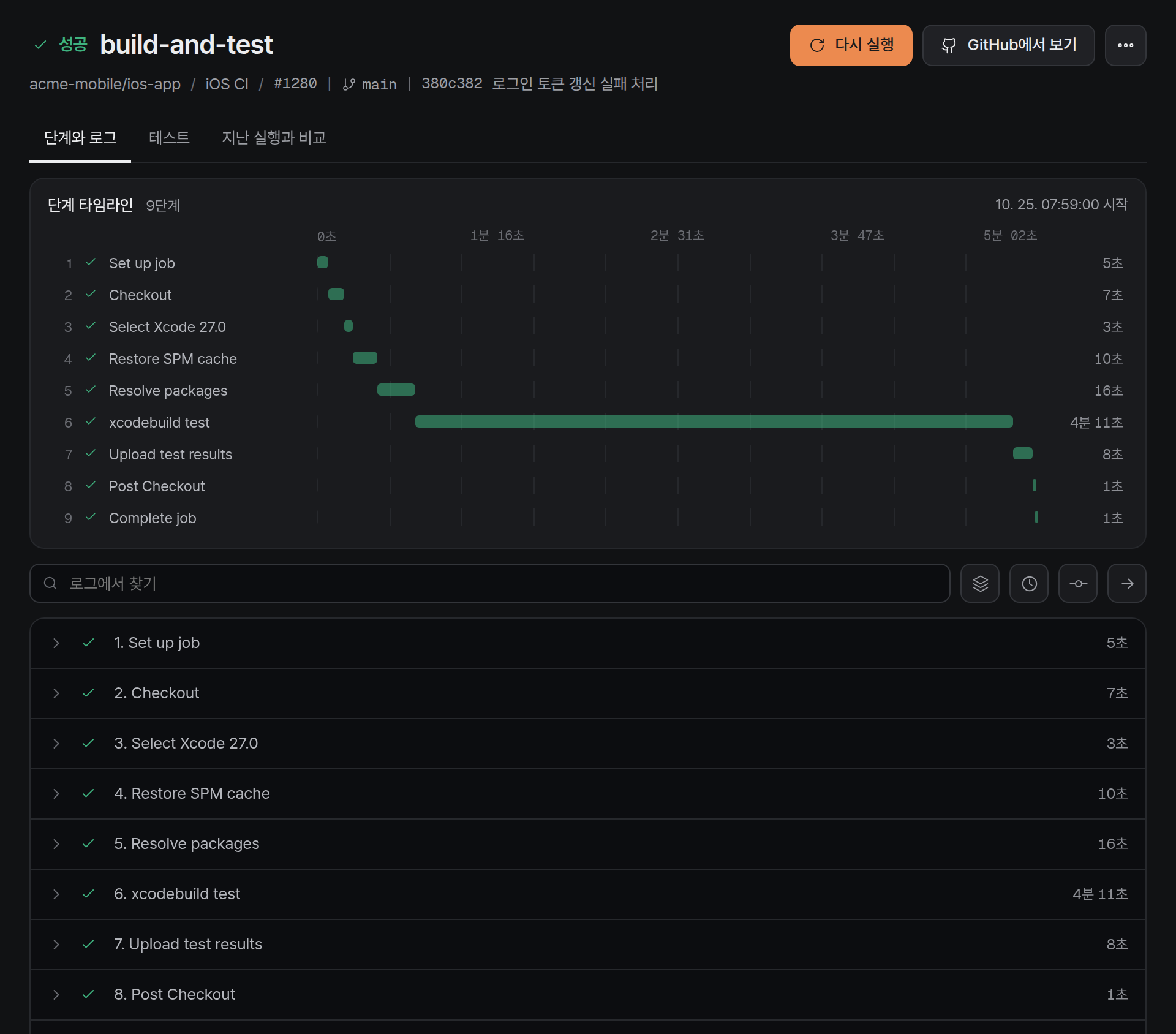This screenshot has height=1034, width=1176.
Task: Click the xcodebuild test timeline bar
Action: (x=714, y=421)
